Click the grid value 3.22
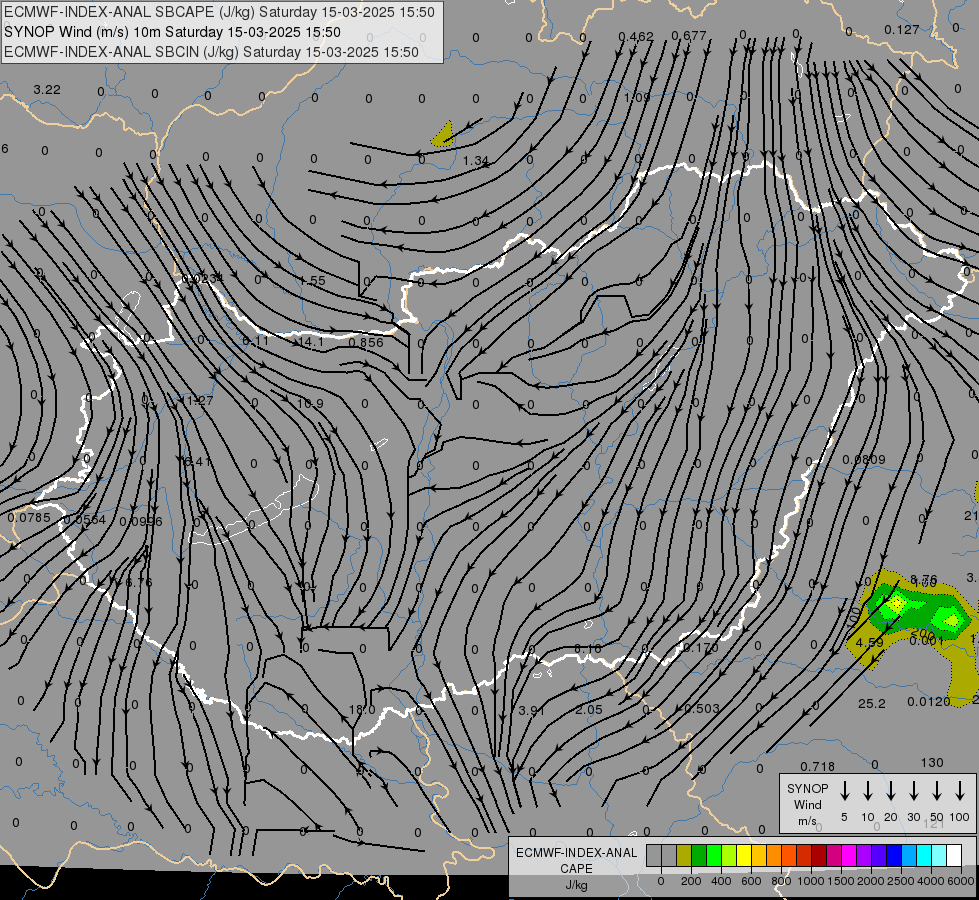 pos(47,90)
